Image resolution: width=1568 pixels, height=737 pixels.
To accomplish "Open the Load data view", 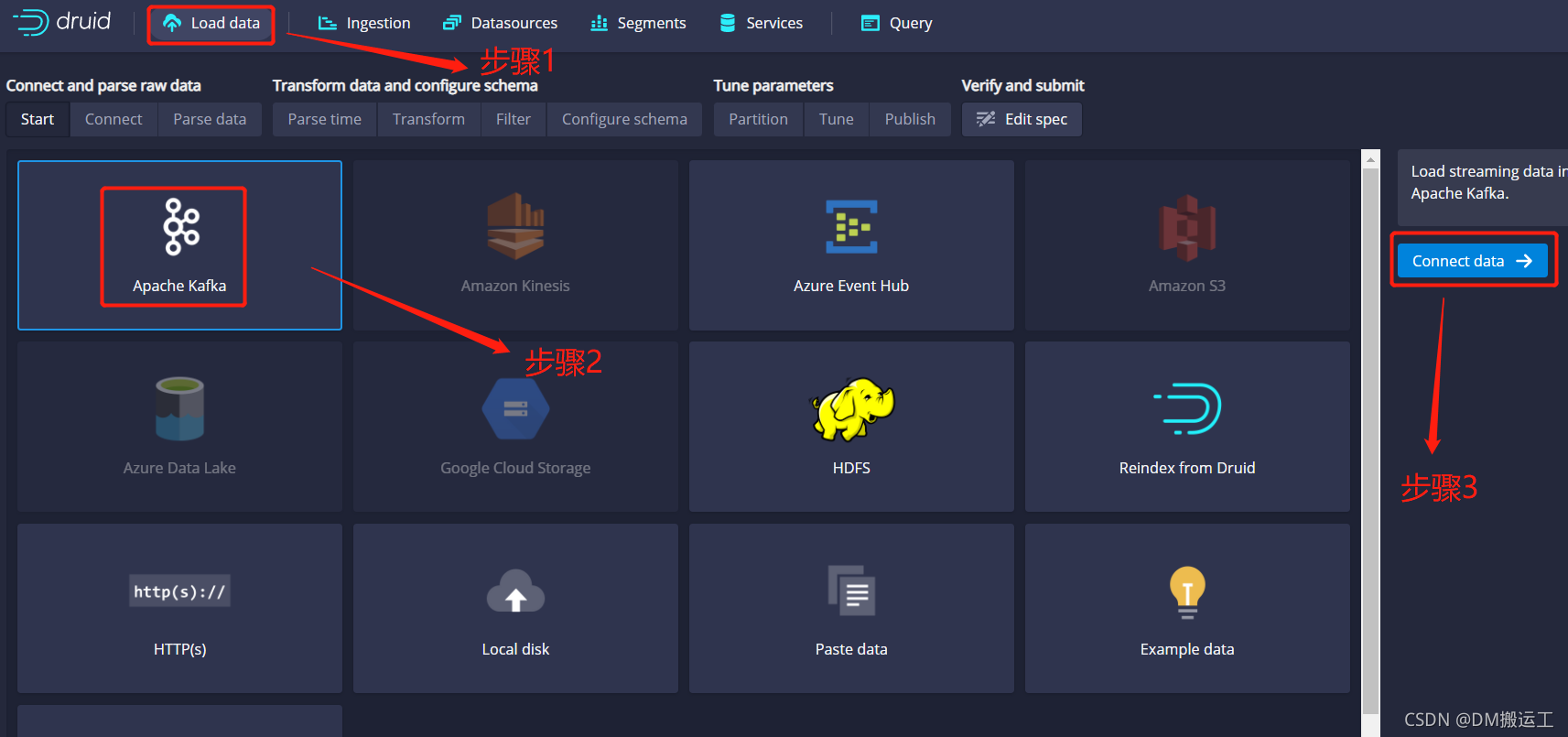I will tap(211, 23).
